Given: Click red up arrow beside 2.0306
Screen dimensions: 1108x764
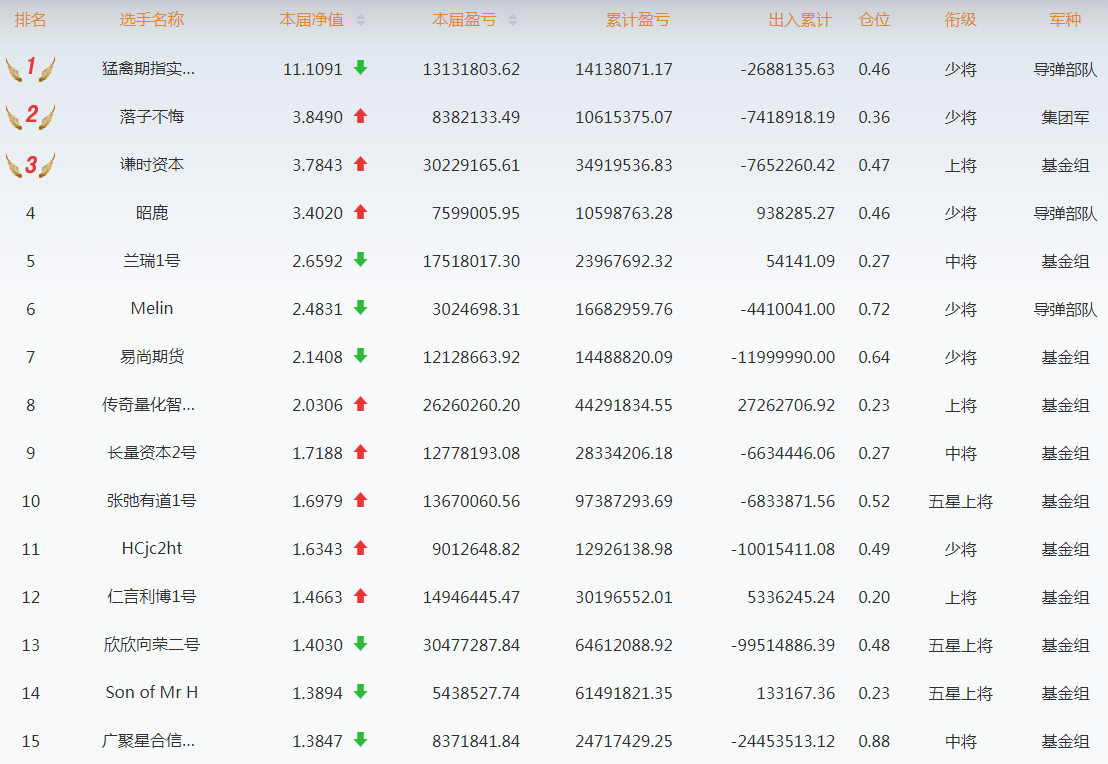Looking at the screenshot, I should [x=360, y=404].
